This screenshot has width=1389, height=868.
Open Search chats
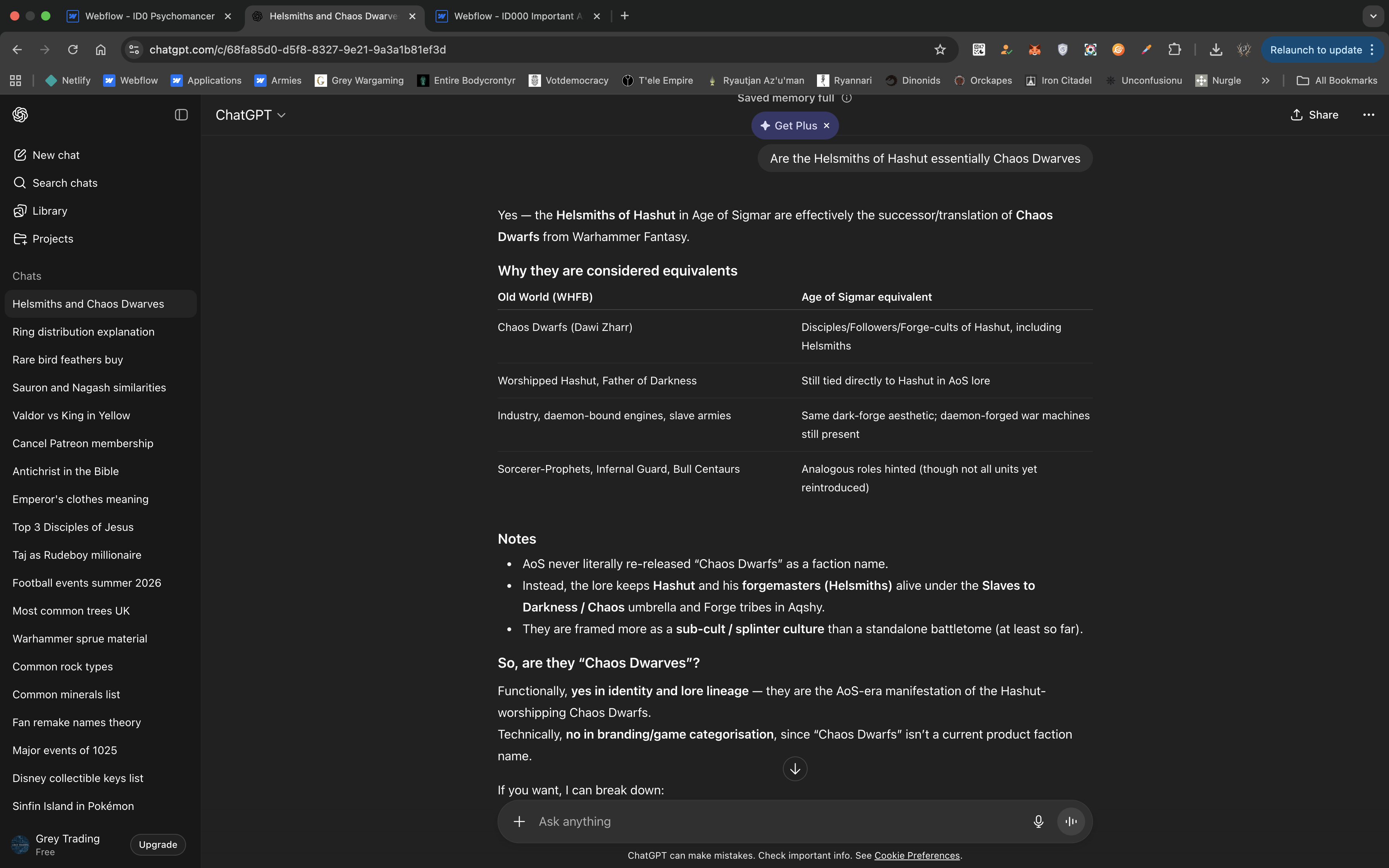pos(64,183)
